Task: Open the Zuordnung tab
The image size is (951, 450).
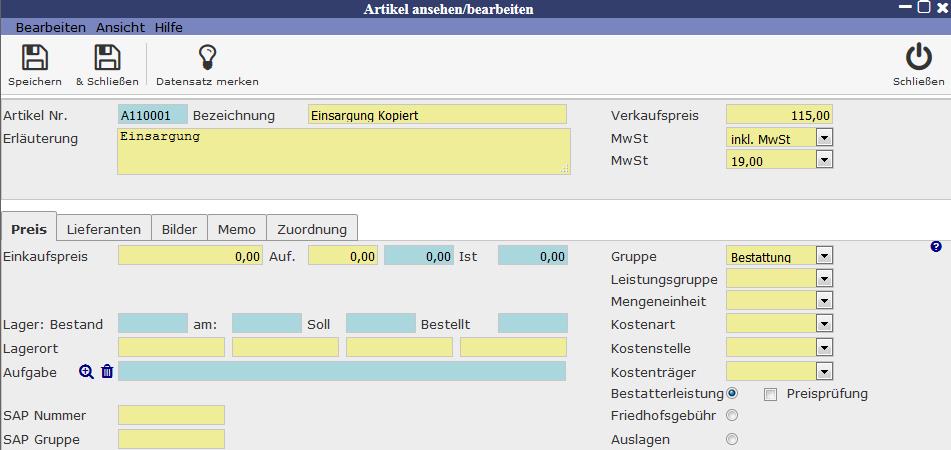Action: click(x=312, y=229)
